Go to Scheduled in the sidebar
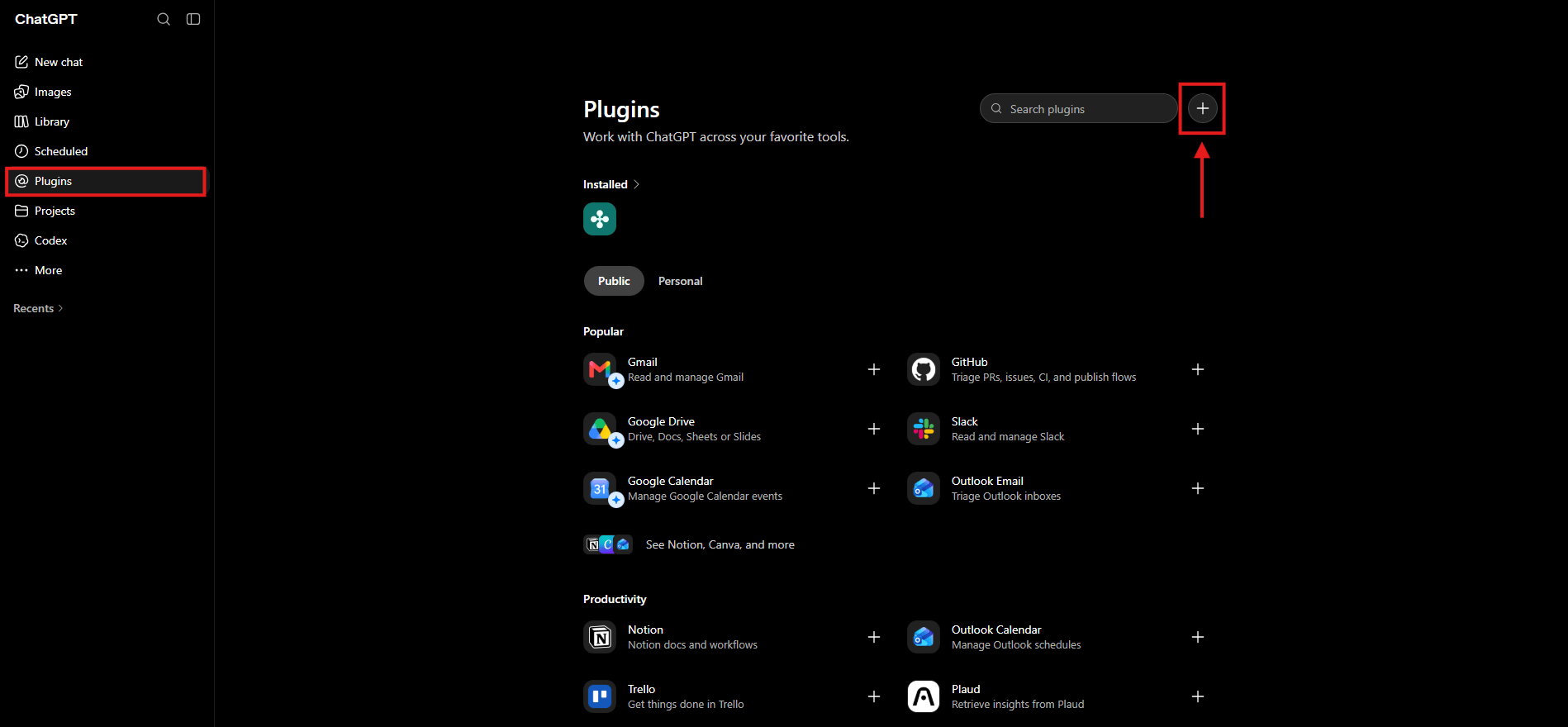 tap(107, 151)
